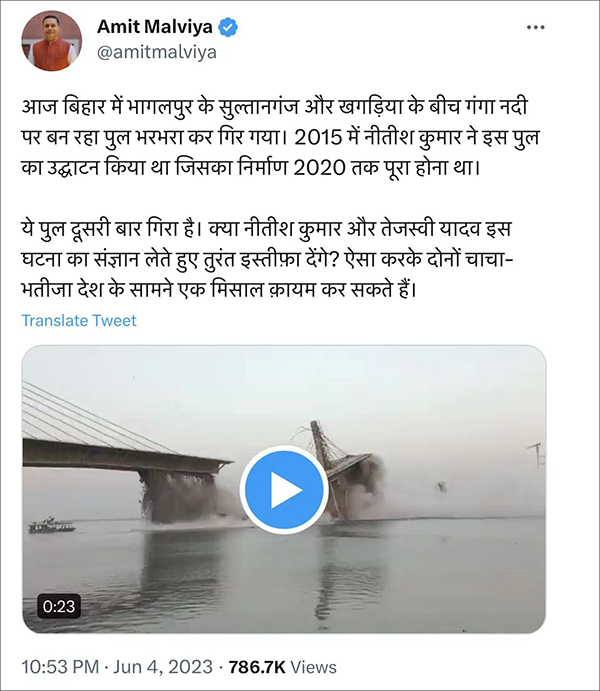Click the @amitmalviya handle
This screenshot has width=600, height=691.
pos(157,53)
